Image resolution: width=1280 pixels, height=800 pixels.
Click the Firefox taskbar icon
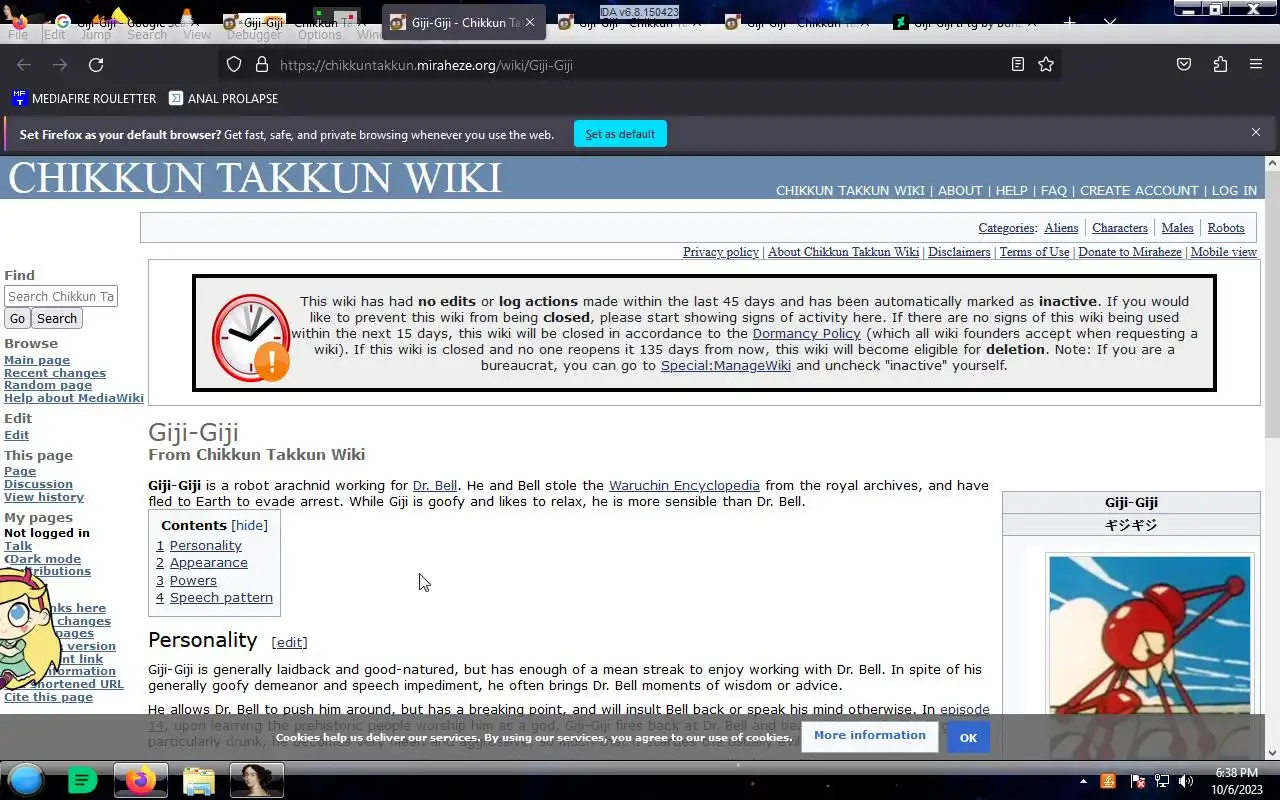(x=140, y=780)
